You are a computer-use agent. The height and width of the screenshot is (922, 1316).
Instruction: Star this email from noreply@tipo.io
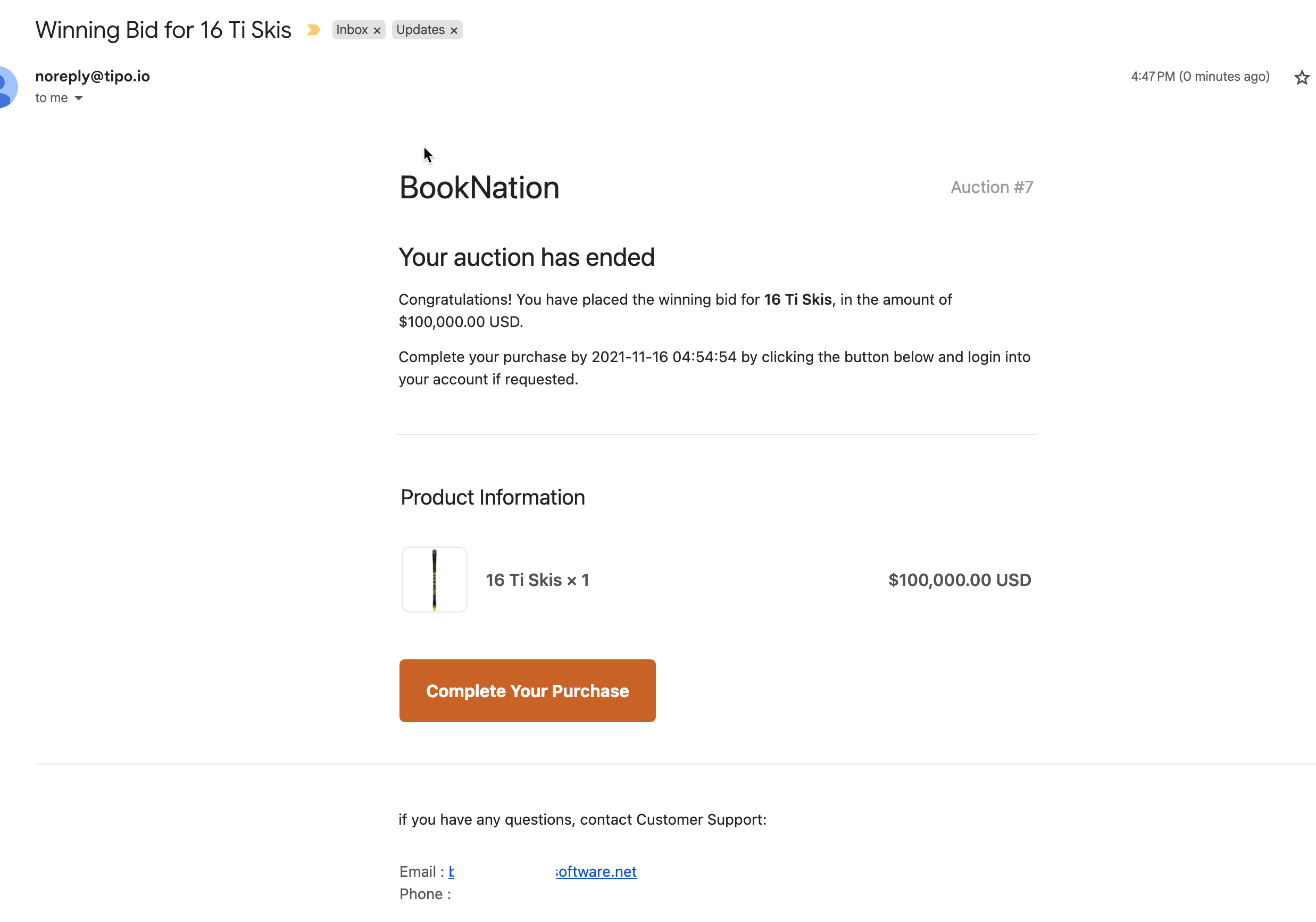(x=1301, y=77)
